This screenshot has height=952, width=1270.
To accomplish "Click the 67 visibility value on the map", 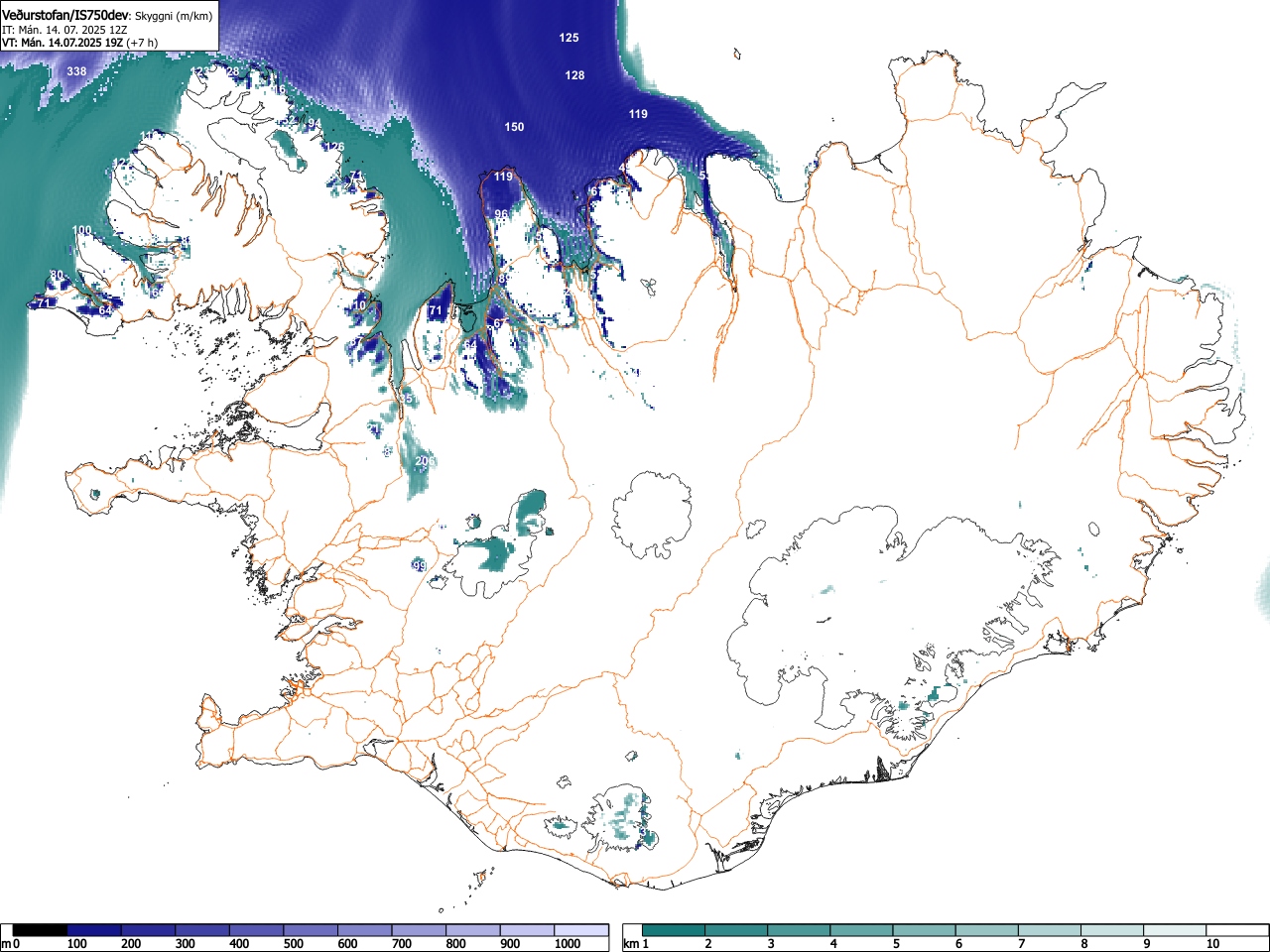I will pos(500,323).
